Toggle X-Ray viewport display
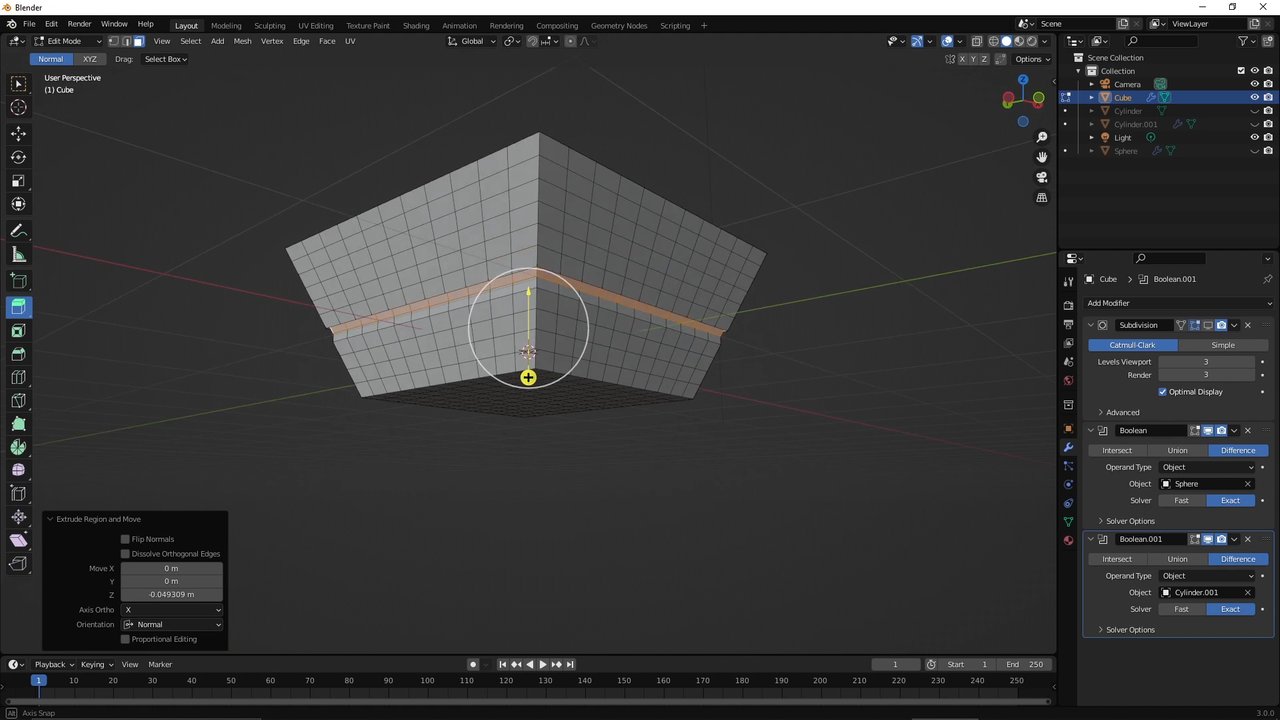1280x720 pixels. pyautogui.click(x=975, y=41)
